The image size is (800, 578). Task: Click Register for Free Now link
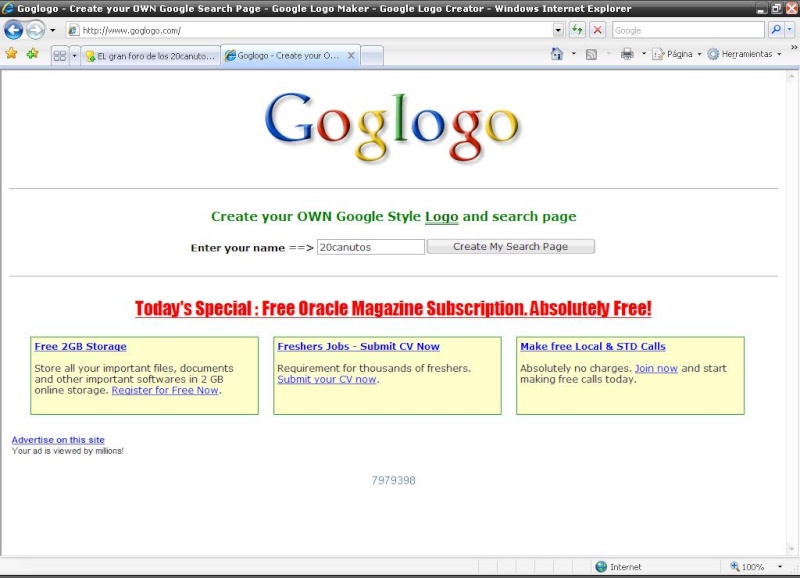pos(165,390)
